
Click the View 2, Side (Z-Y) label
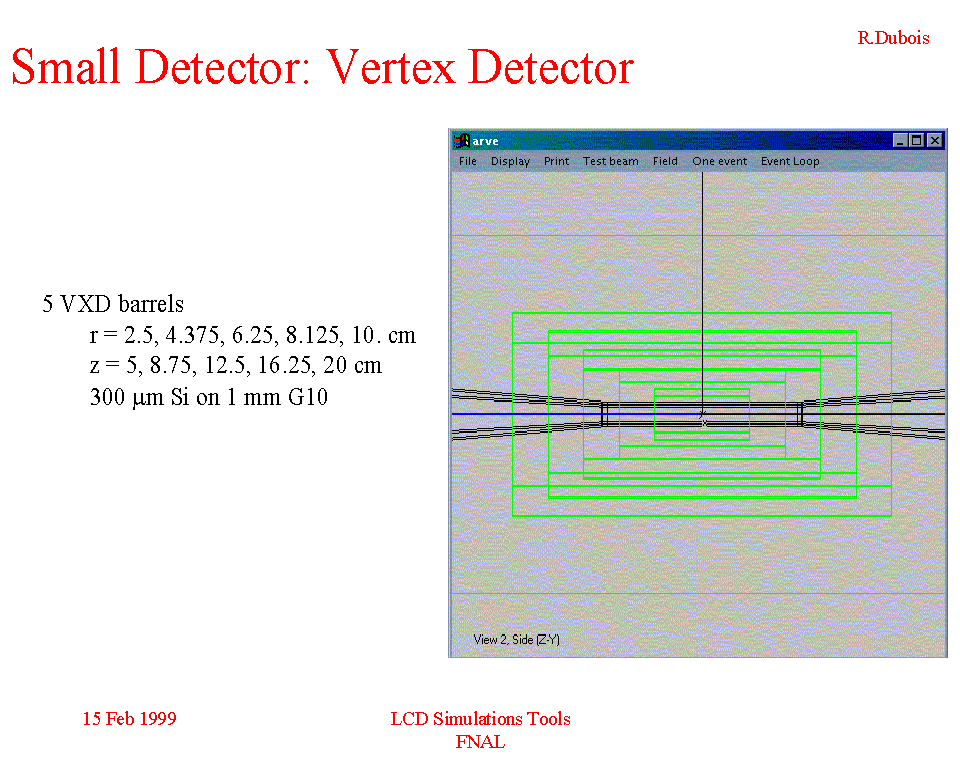tap(516, 639)
